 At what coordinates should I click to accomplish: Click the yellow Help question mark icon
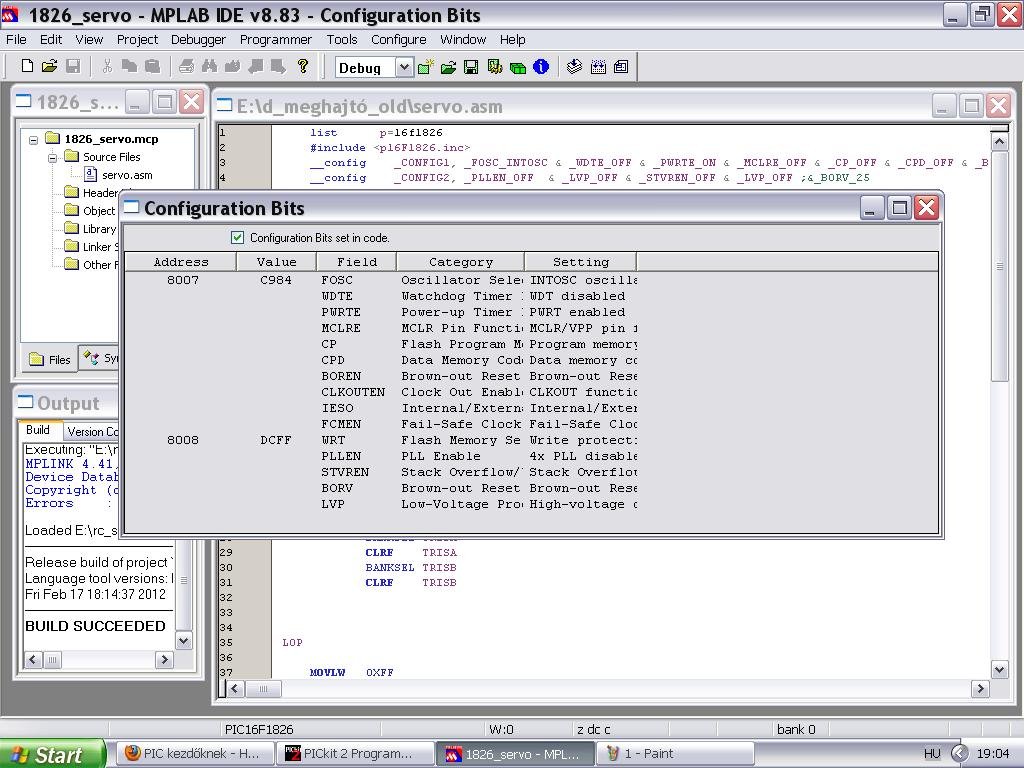click(x=302, y=66)
